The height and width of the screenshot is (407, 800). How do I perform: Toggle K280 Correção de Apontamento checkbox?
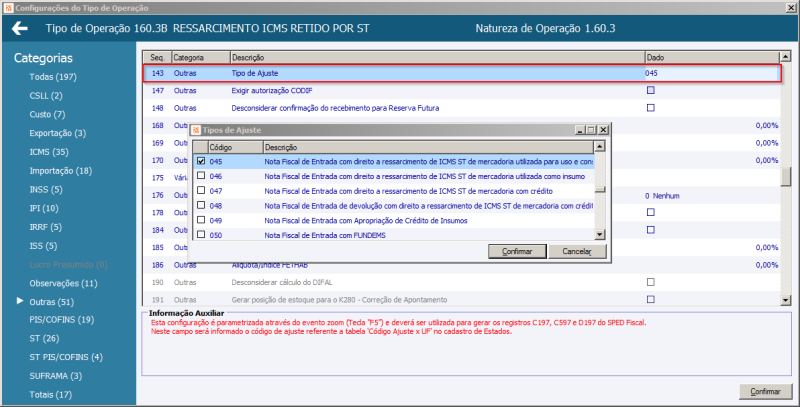(x=651, y=299)
